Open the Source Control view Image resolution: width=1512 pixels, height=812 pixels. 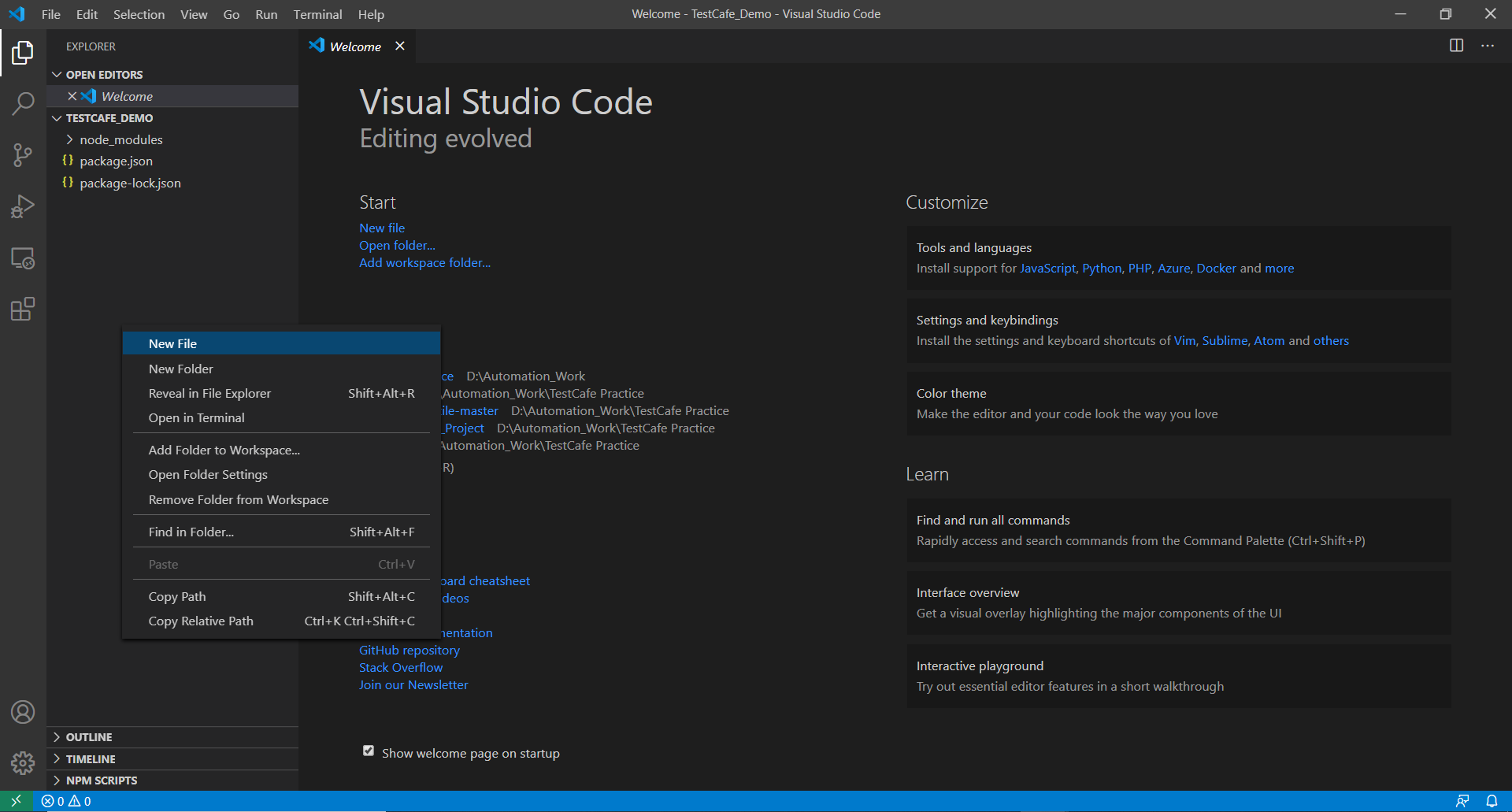tap(23, 155)
